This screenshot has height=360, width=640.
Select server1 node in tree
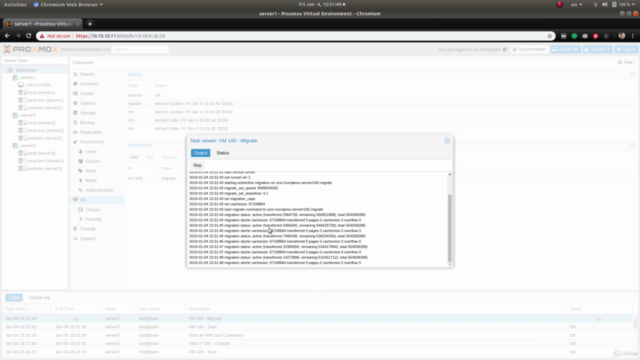(x=28, y=78)
